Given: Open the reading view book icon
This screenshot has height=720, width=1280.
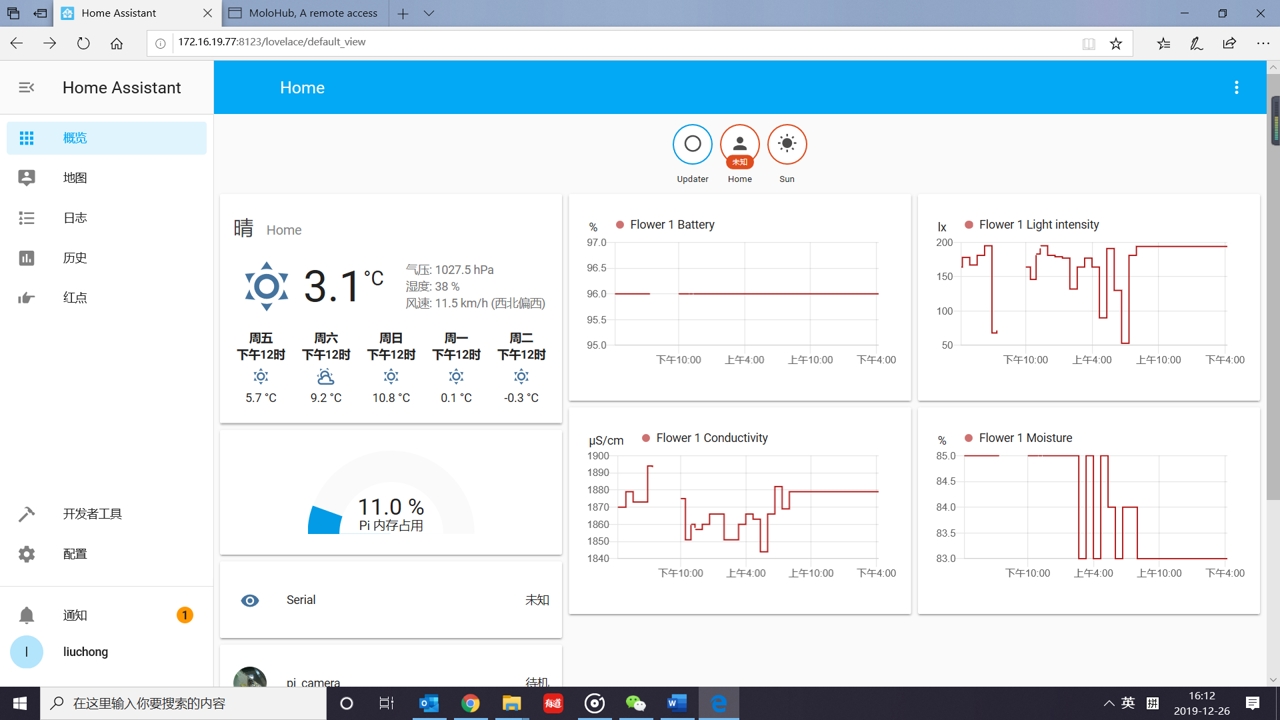Looking at the screenshot, I should point(1089,44).
